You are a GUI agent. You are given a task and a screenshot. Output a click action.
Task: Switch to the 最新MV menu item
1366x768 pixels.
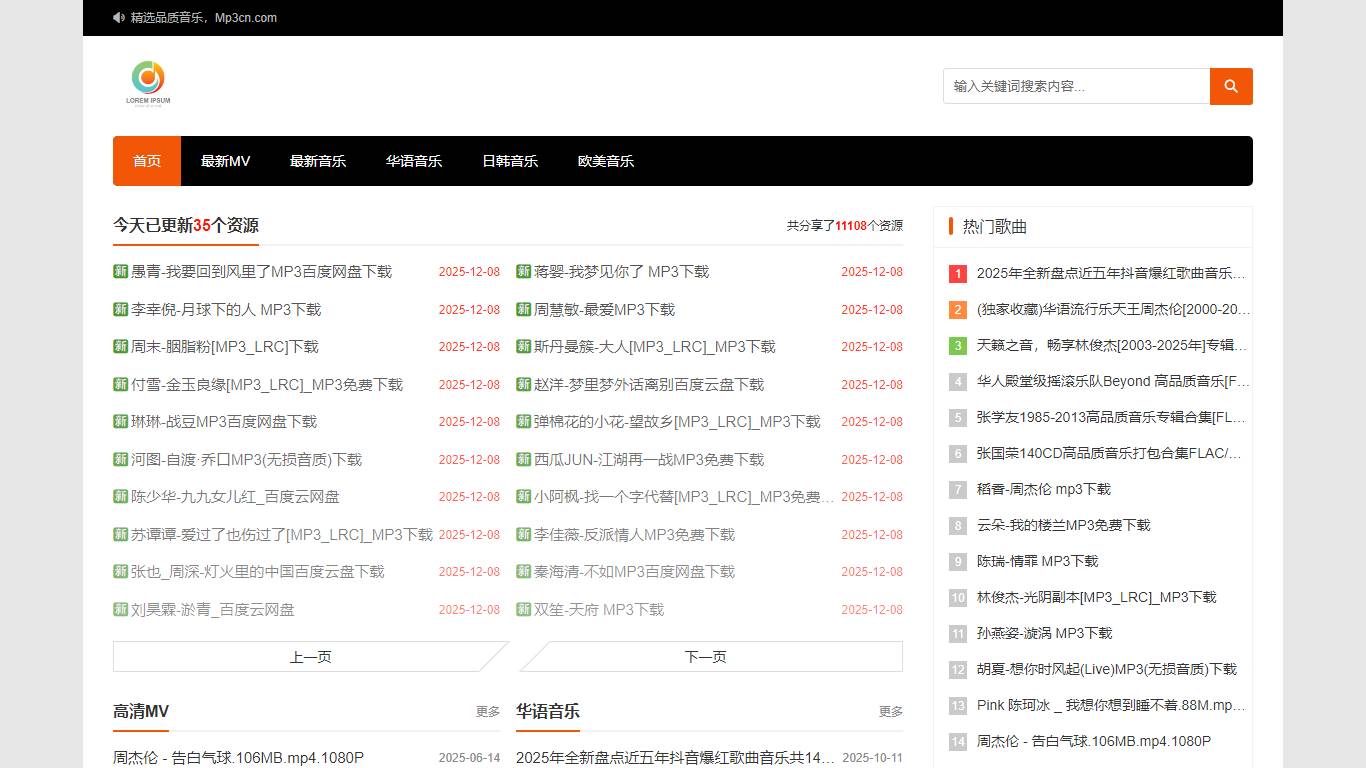(x=225, y=161)
